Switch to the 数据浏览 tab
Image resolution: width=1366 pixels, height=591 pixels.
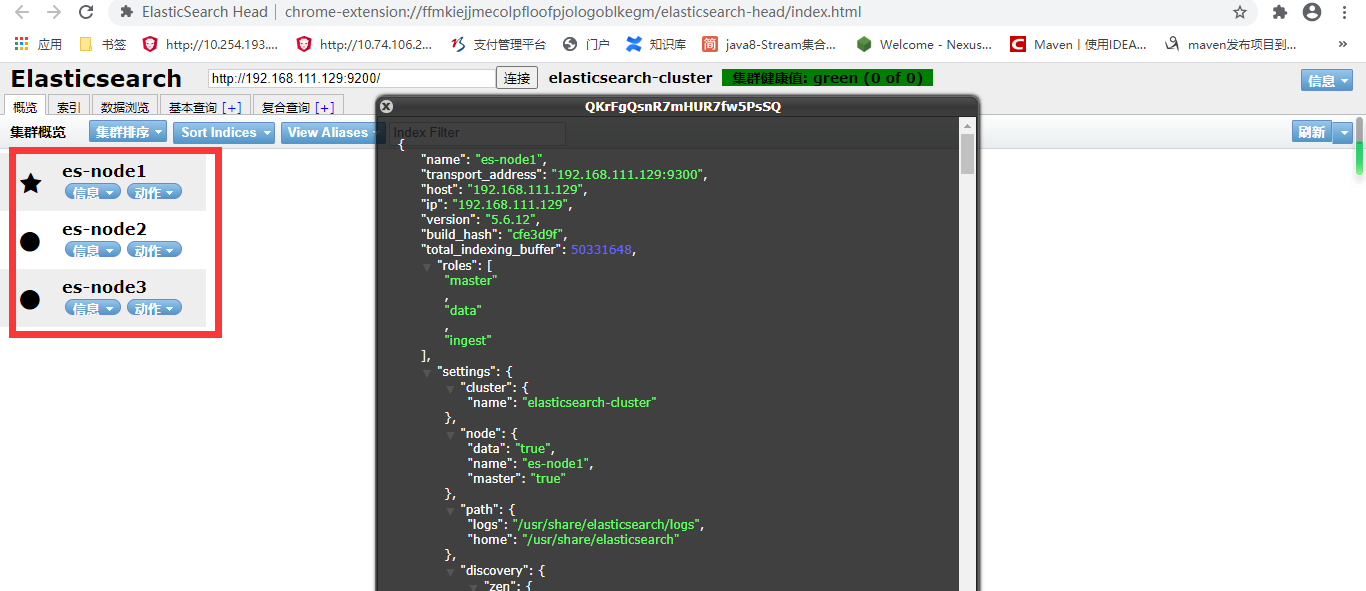click(125, 107)
